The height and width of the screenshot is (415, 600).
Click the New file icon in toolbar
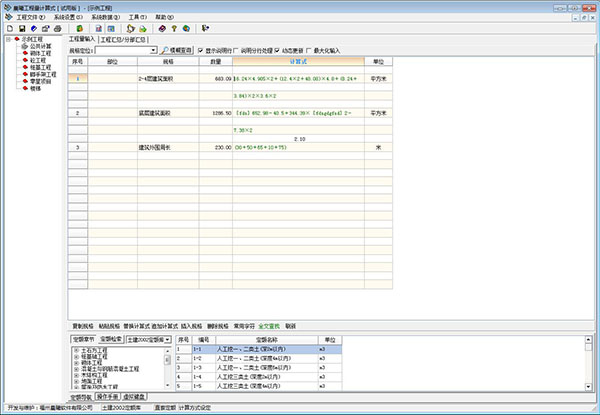10,28
